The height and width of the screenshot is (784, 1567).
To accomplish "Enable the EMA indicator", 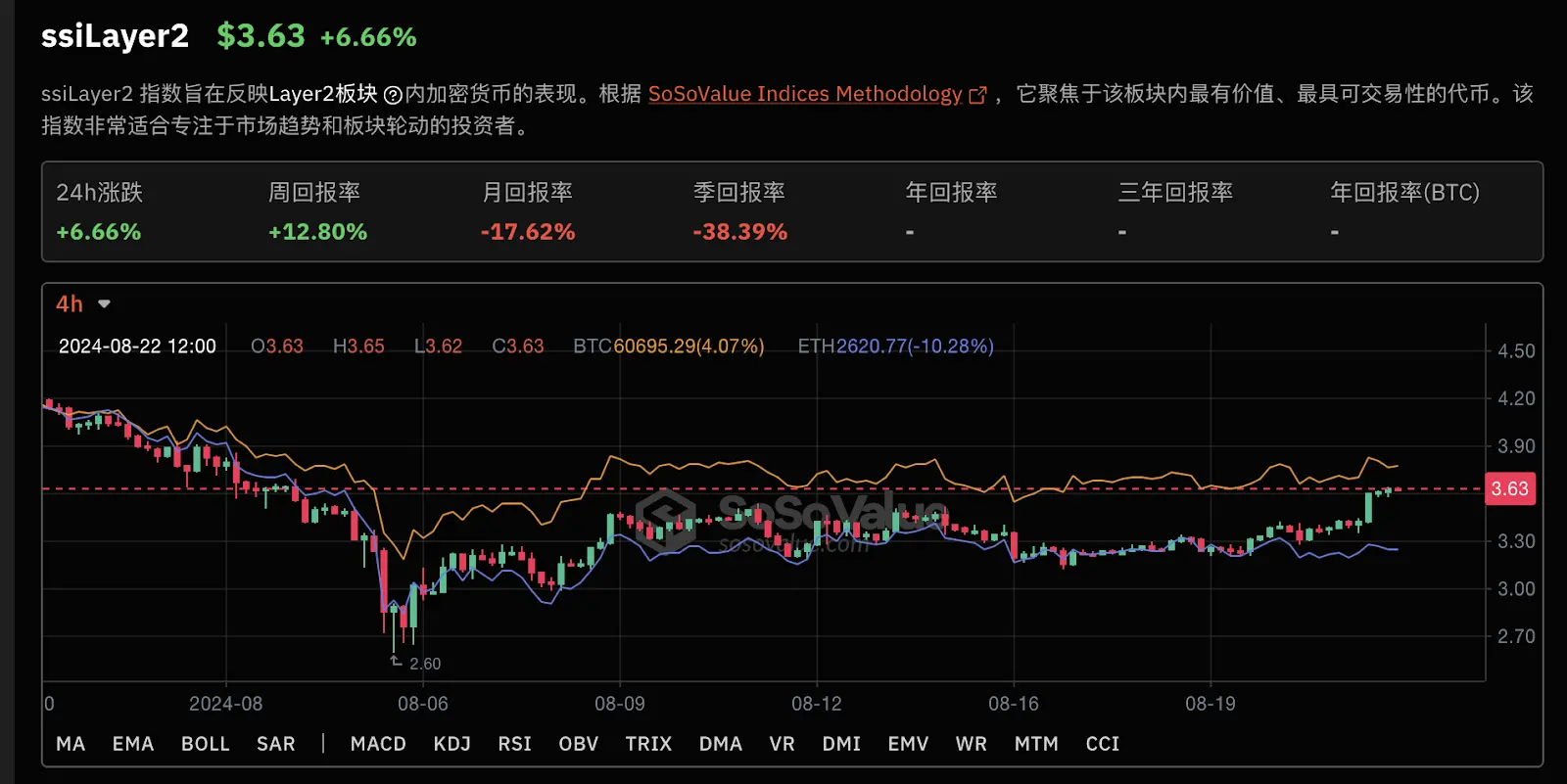I will [x=133, y=744].
